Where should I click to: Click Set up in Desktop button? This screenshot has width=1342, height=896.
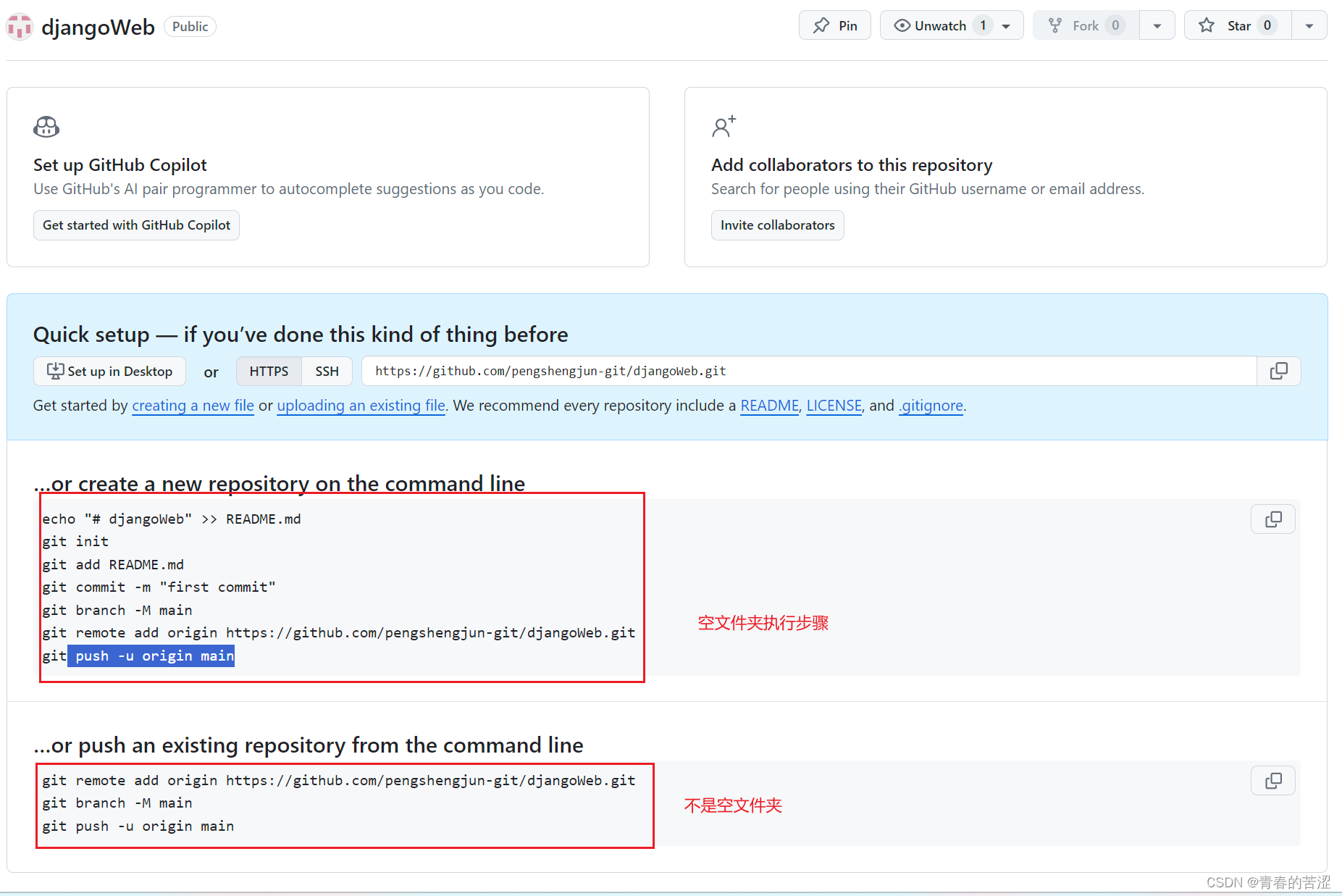[x=109, y=371]
